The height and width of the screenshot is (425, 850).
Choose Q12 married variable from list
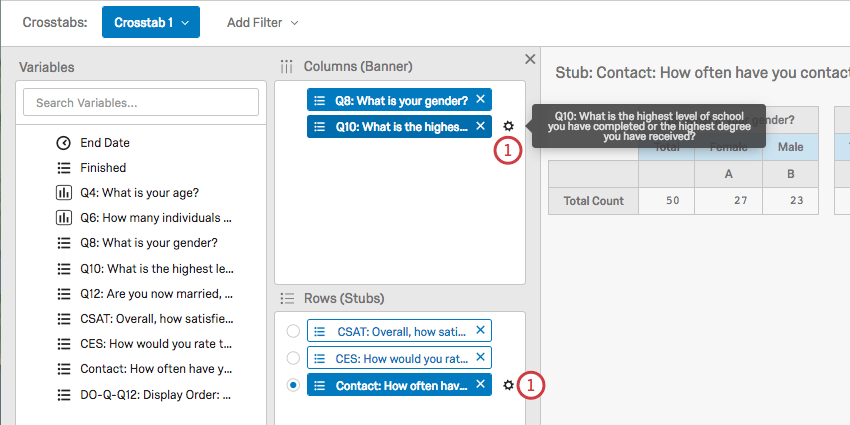(x=156, y=293)
